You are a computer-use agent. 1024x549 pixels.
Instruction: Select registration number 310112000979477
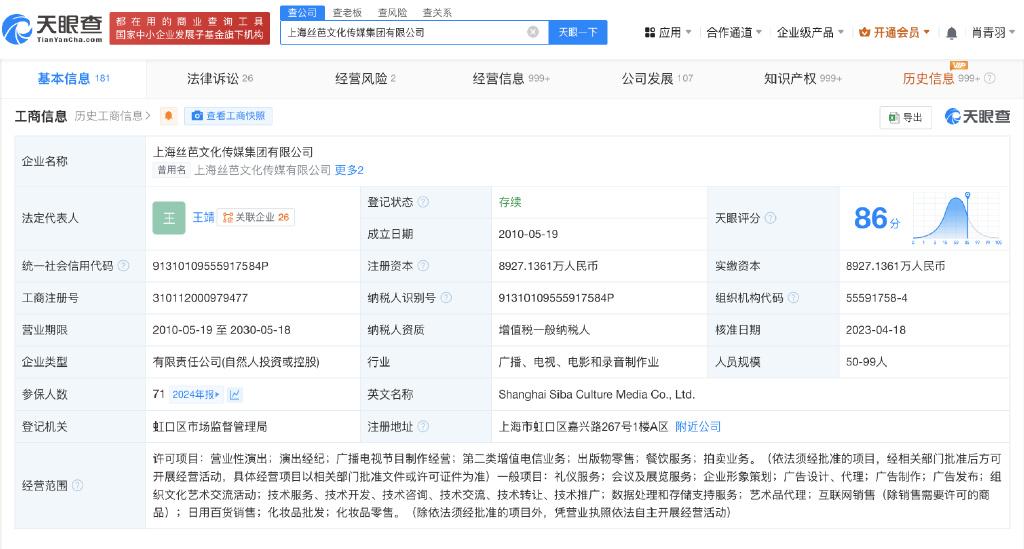coord(200,298)
